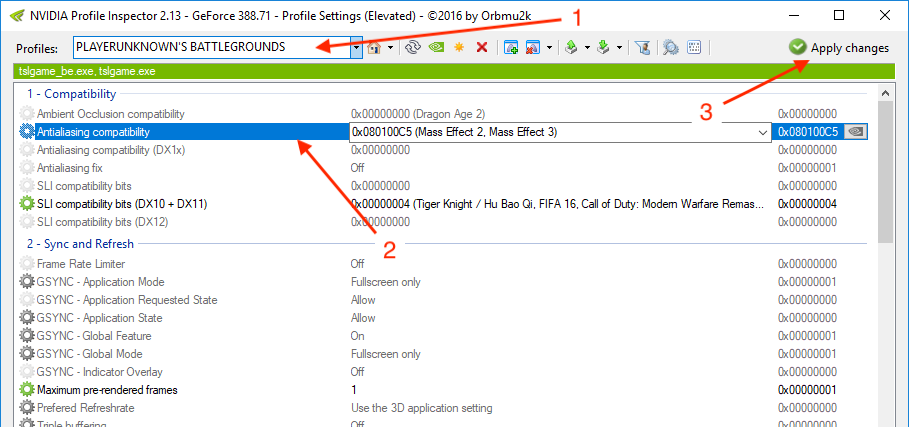
Task: Click gear icon next to Ambient Occlusion compatibility
Action: click(x=27, y=114)
